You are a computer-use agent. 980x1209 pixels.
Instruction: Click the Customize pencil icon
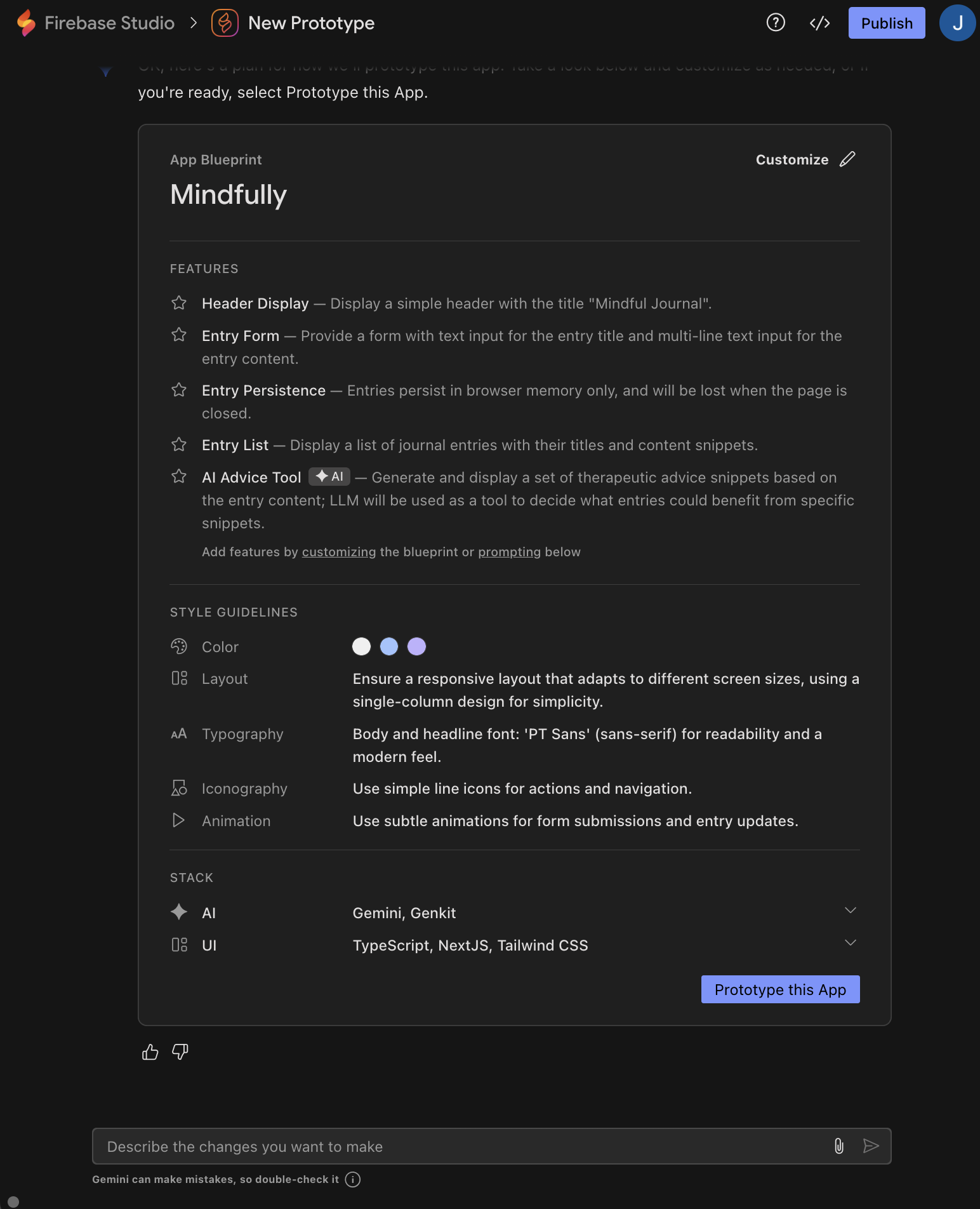[x=848, y=159]
